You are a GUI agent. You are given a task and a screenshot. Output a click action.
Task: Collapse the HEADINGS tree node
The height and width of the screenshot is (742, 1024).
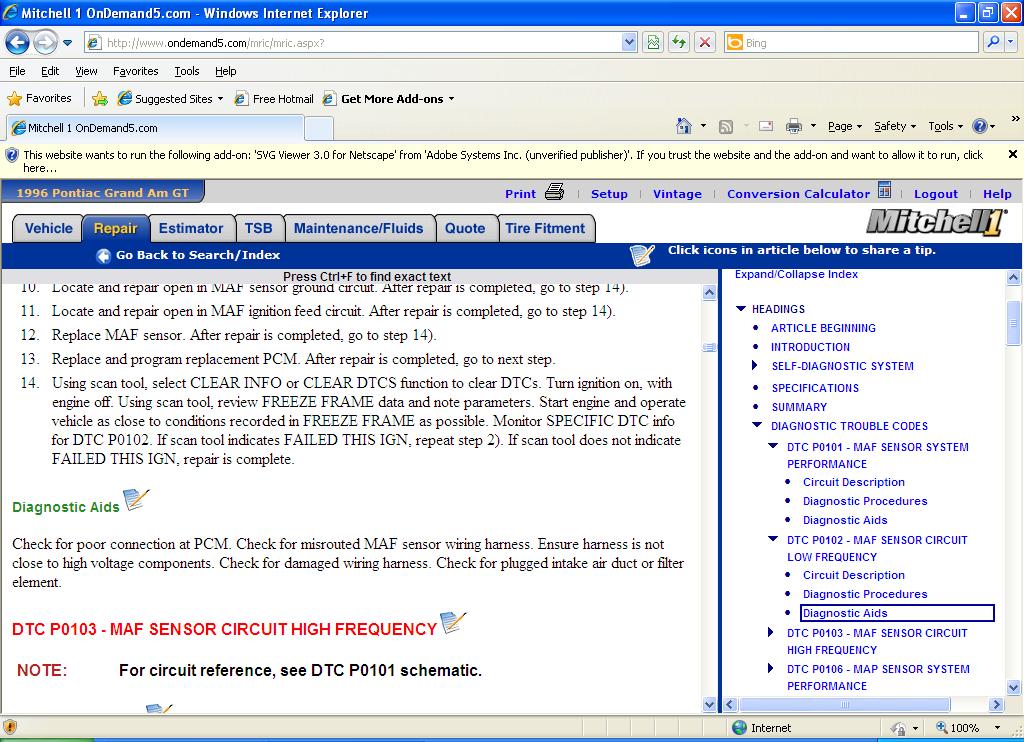point(741,308)
